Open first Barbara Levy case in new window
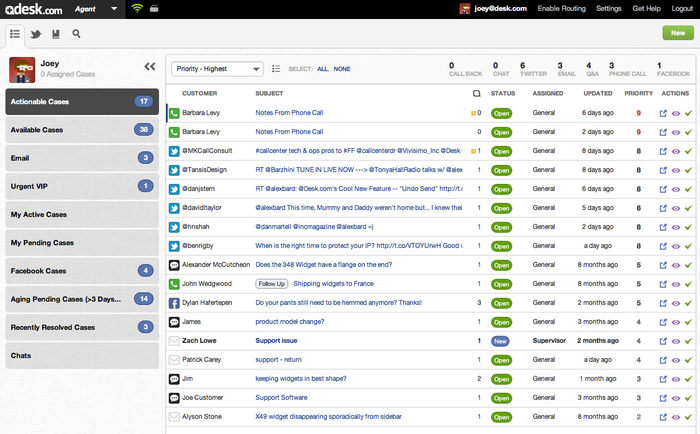This screenshot has height=434, width=700. click(x=662, y=113)
